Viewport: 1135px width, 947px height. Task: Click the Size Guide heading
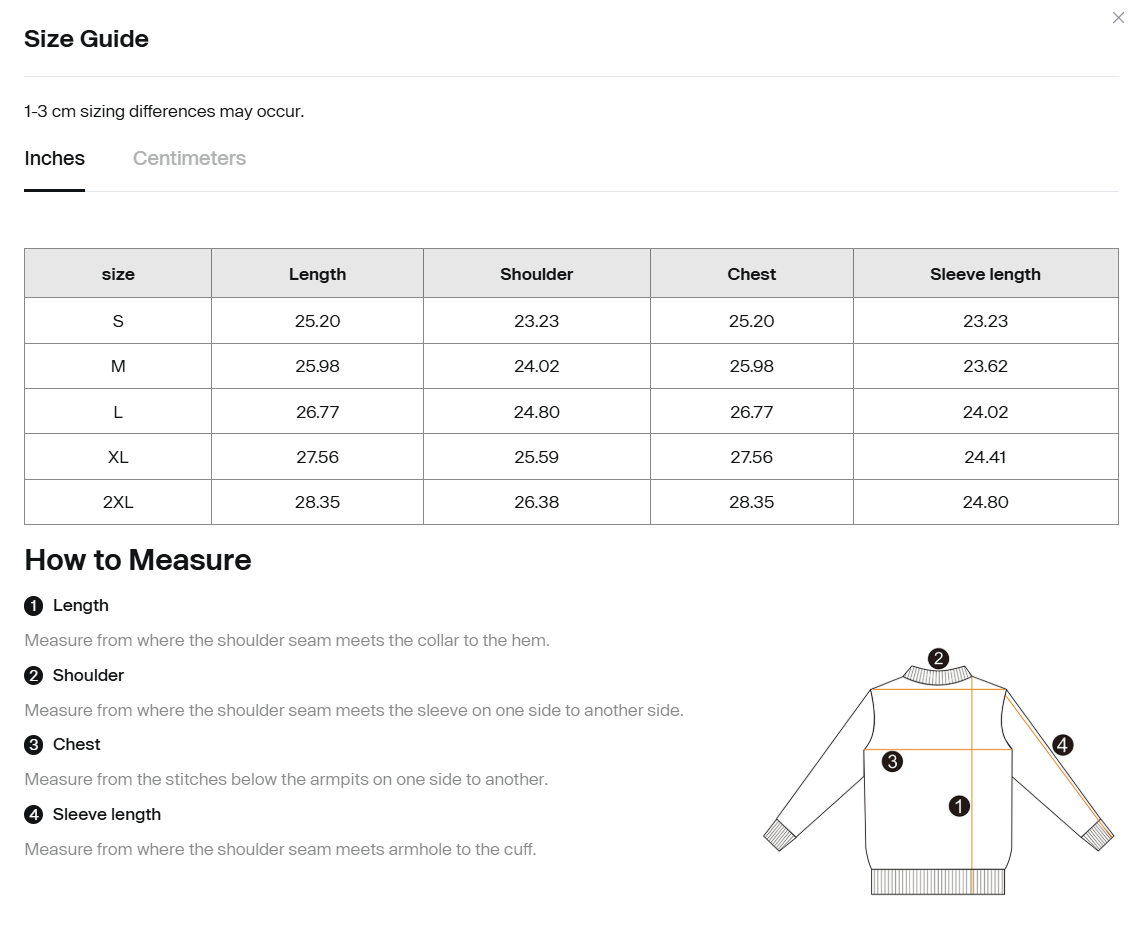(86, 39)
